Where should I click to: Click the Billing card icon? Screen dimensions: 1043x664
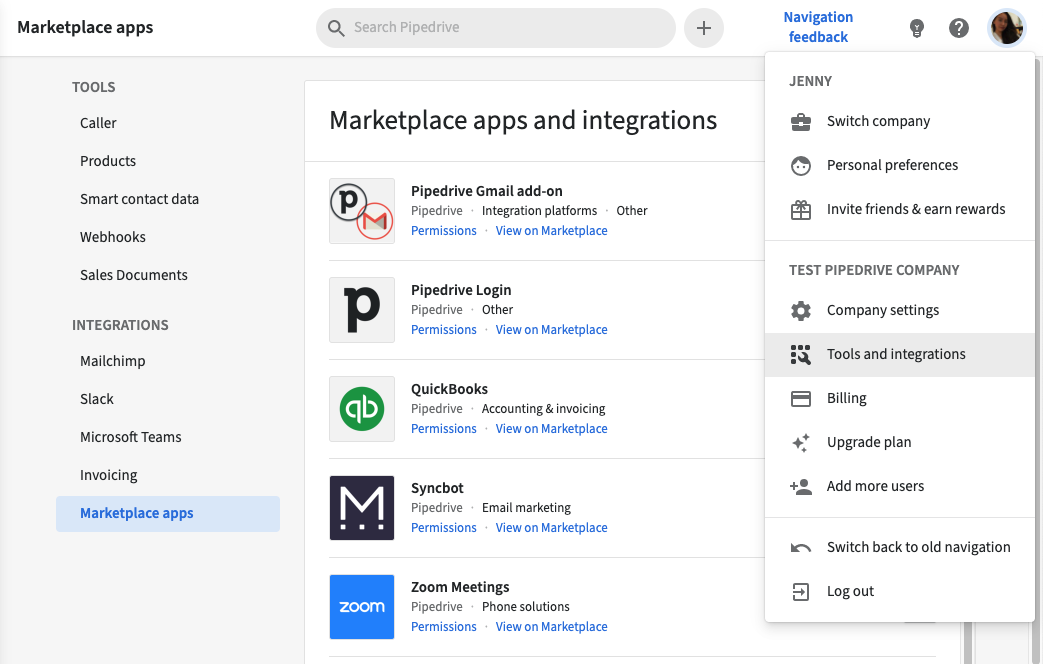(801, 399)
